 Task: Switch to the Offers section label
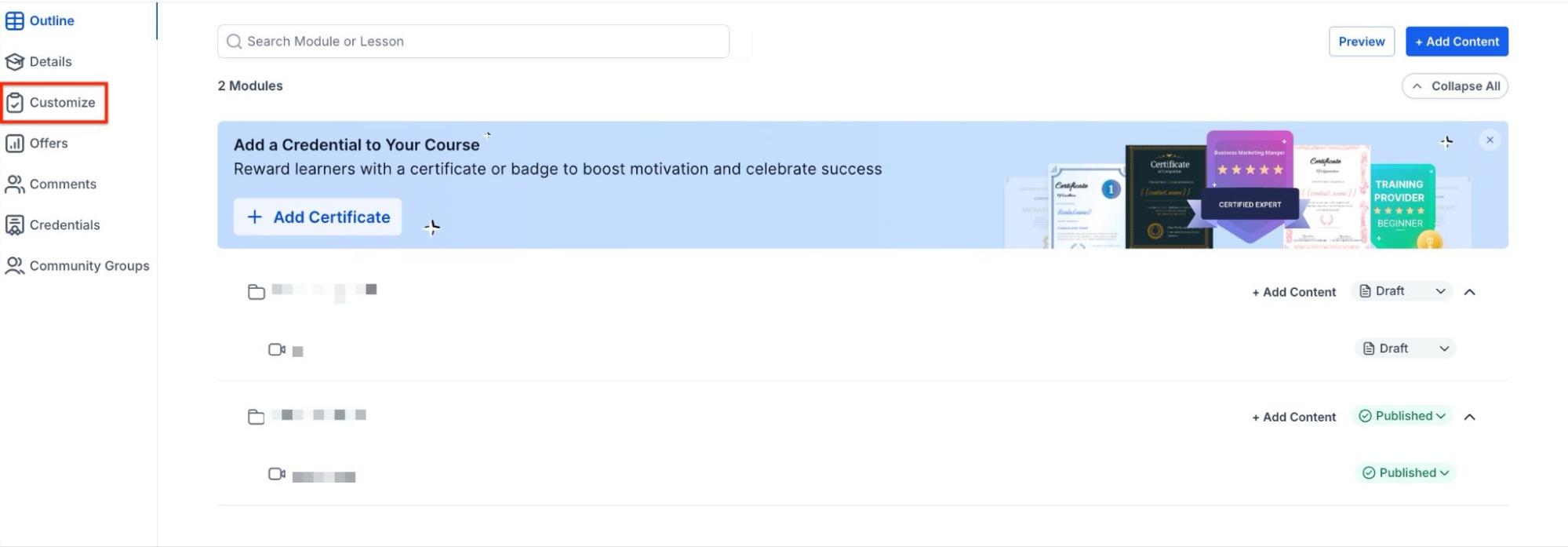(x=49, y=144)
